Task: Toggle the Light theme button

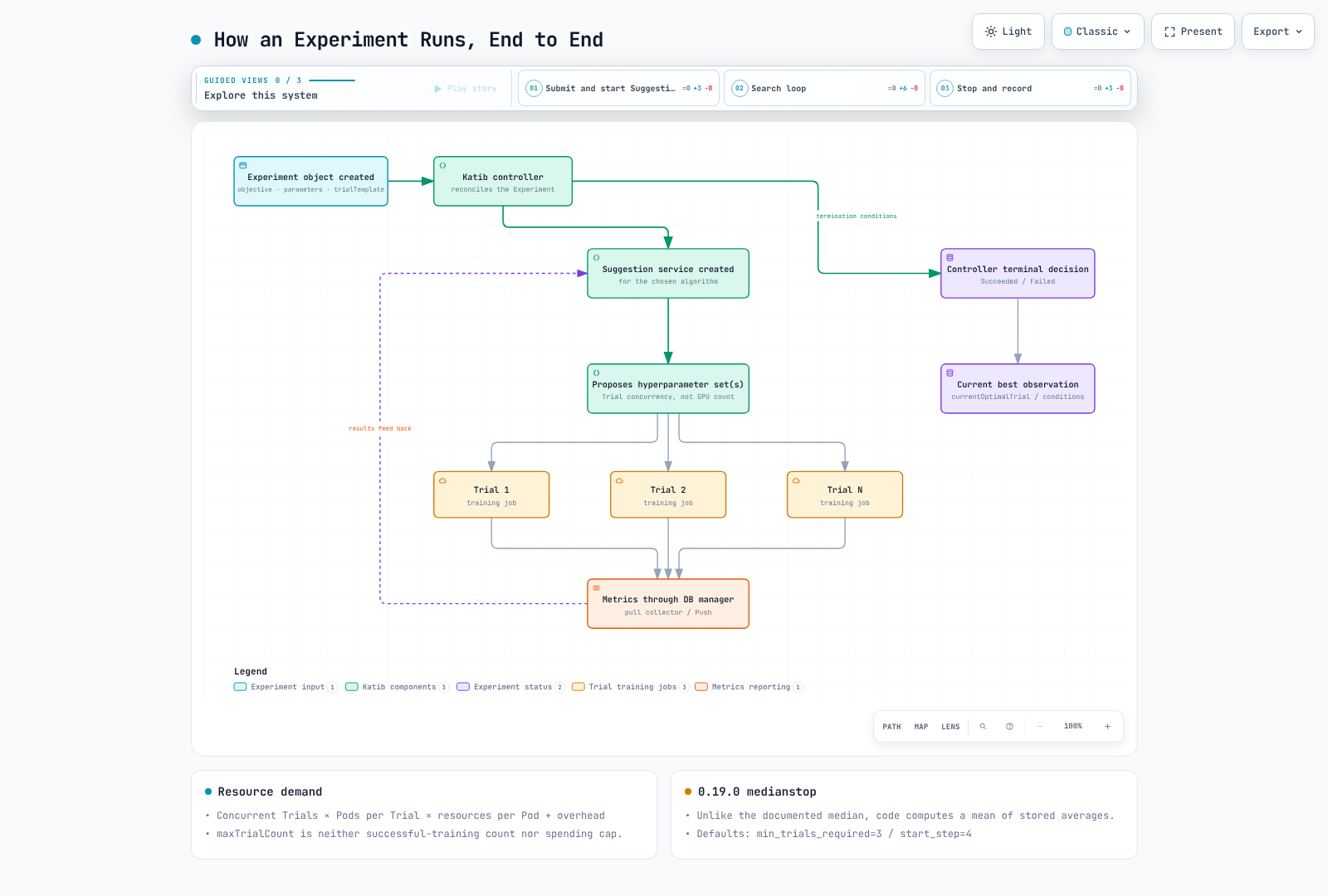Action: tap(1008, 32)
